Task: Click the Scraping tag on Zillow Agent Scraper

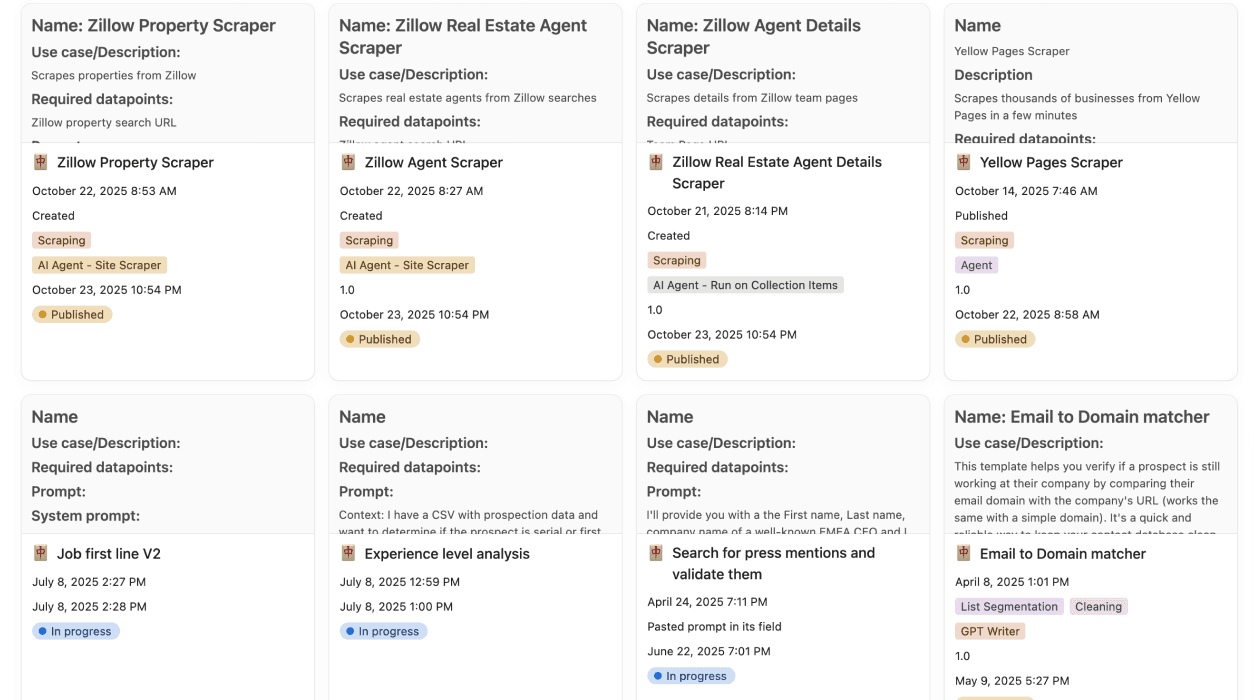Action: point(369,240)
